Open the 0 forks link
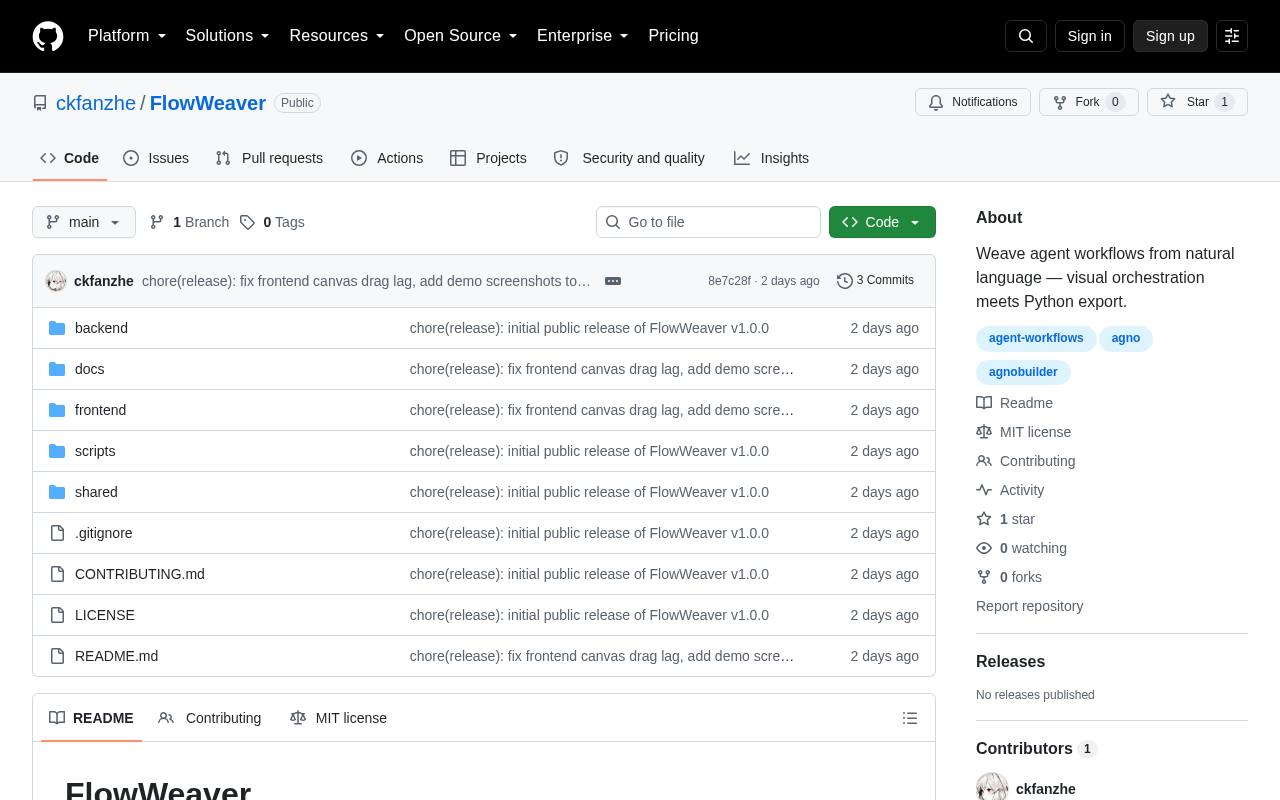The height and width of the screenshot is (800, 1280). coord(1009,577)
